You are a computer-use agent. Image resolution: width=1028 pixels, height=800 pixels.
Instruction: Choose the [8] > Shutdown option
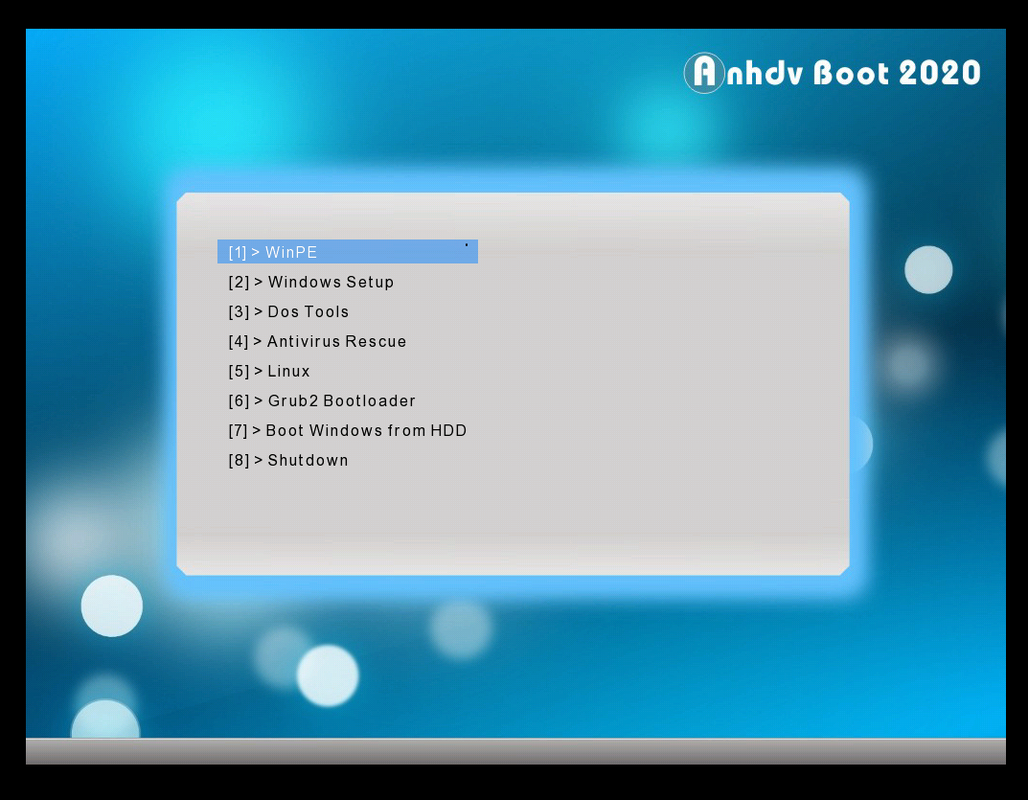(288, 460)
